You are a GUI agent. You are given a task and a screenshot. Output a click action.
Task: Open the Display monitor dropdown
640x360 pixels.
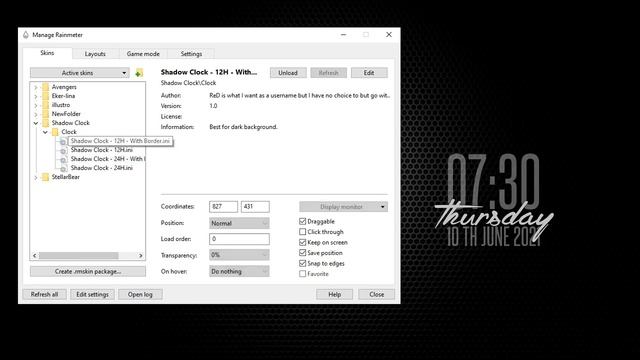(x=343, y=207)
